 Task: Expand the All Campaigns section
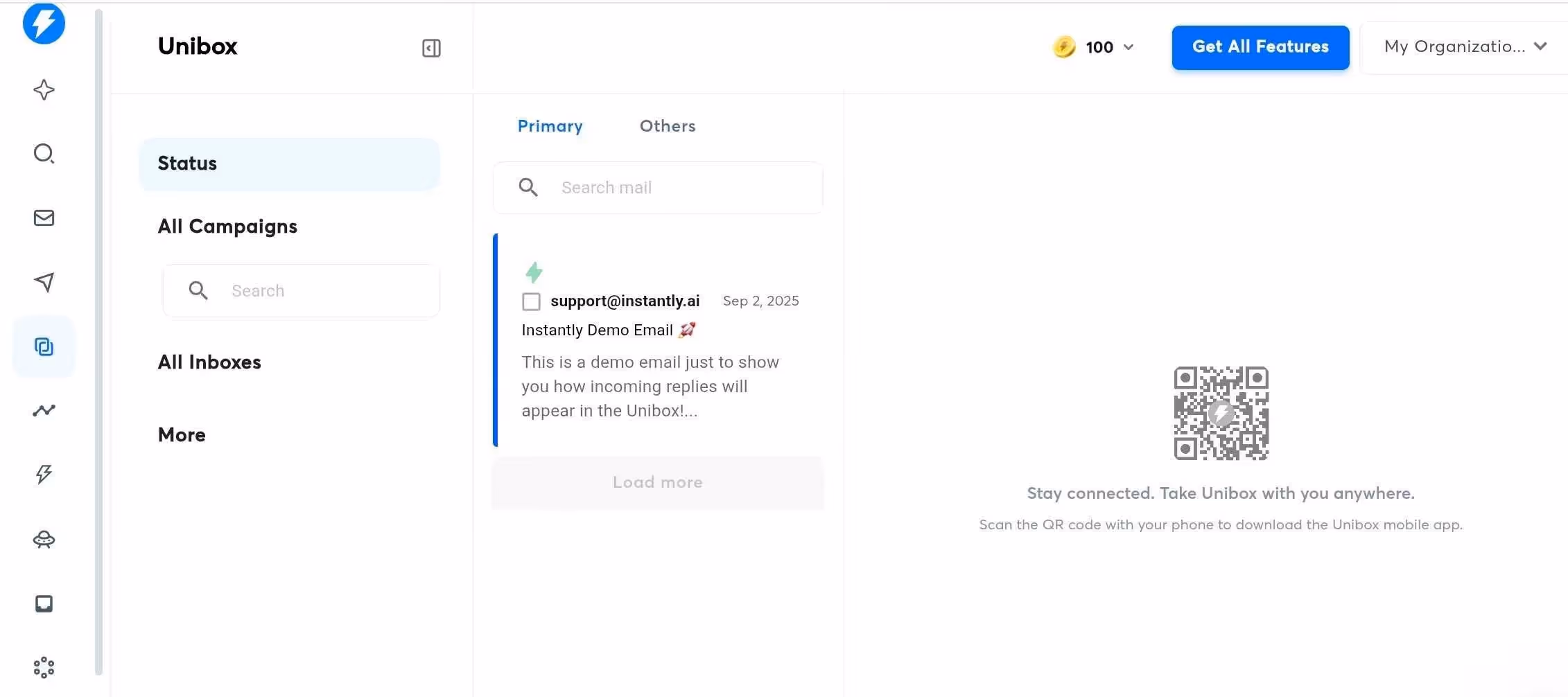(x=227, y=227)
